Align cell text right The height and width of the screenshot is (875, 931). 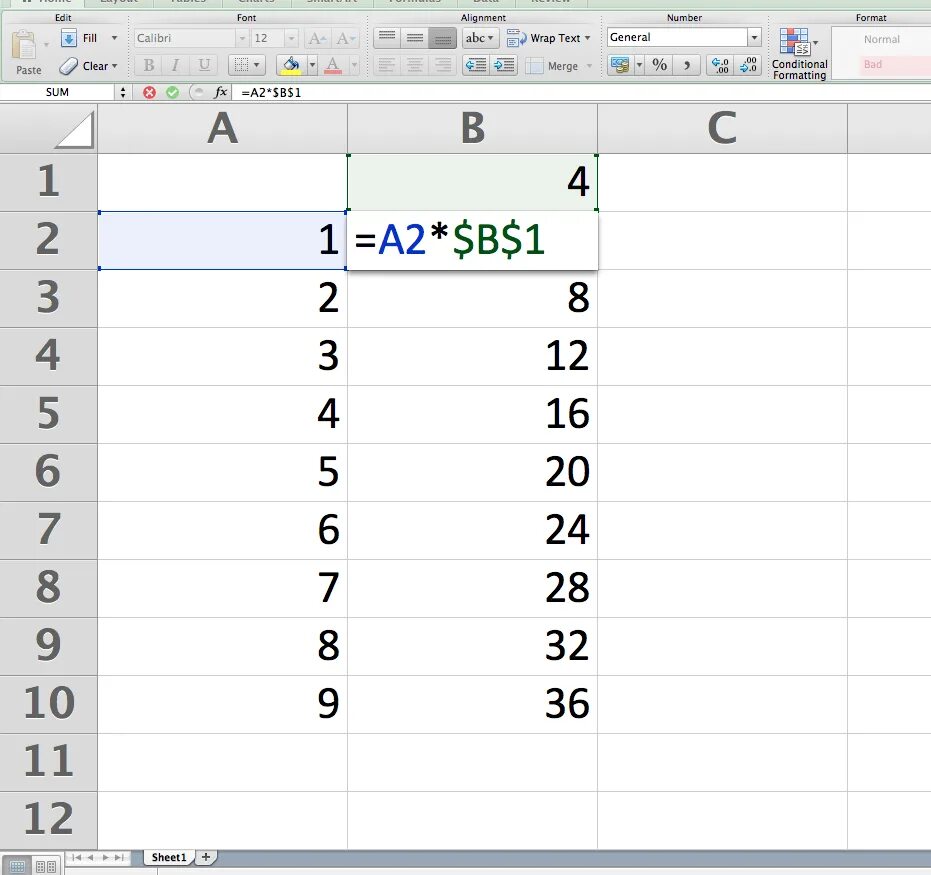point(442,65)
